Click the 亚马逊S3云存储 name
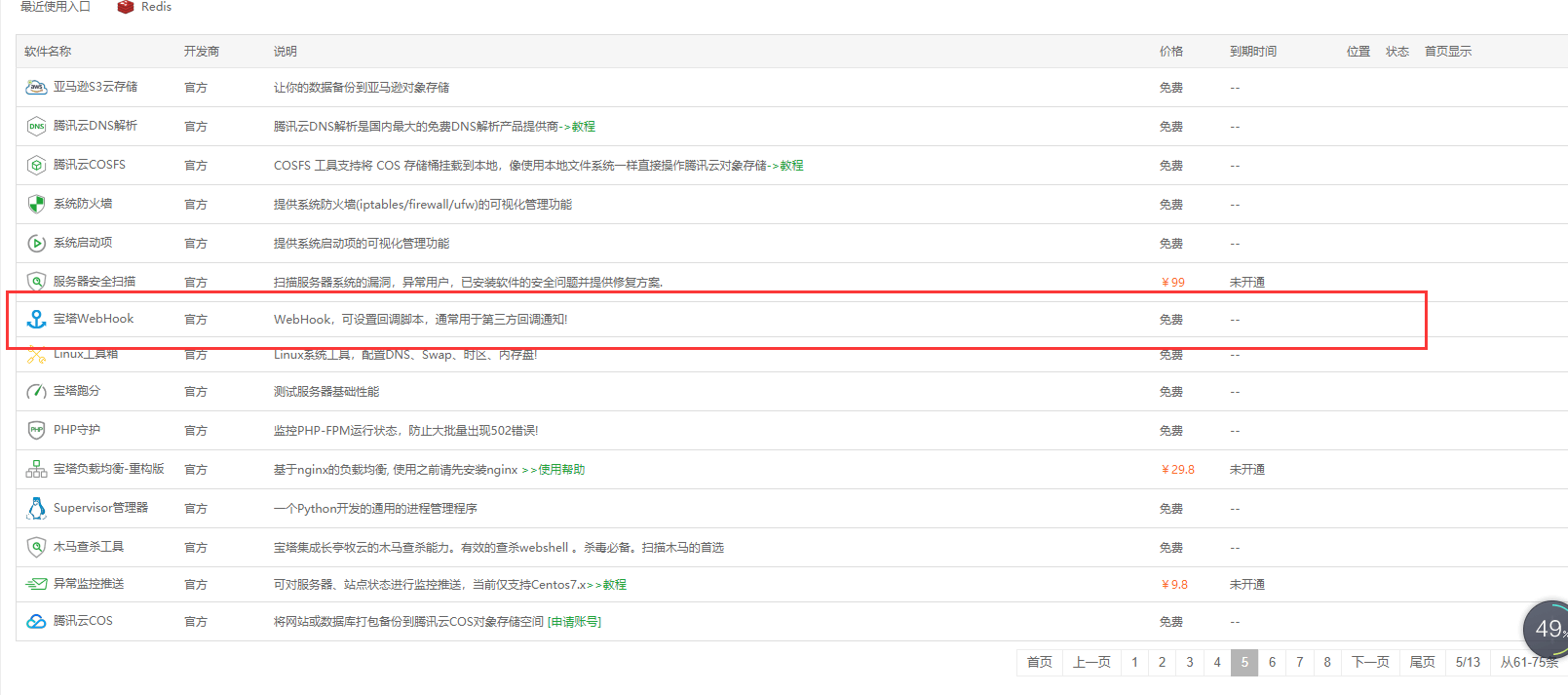Image resolution: width=1568 pixels, height=695 pixels. click(96, 87)
